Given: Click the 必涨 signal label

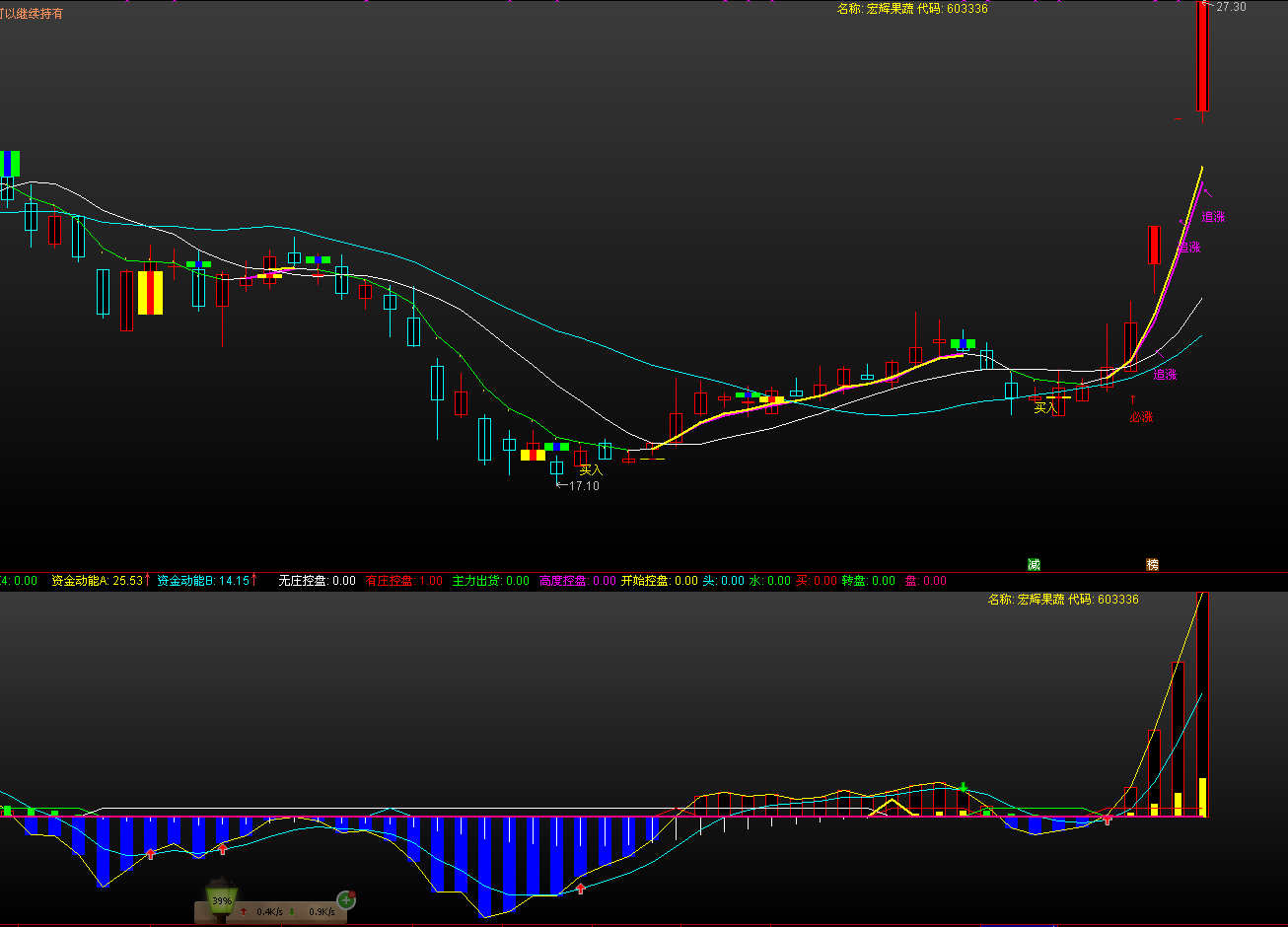Looking at the screenshot, I should pyautogui.click(x=1141, y=417).
